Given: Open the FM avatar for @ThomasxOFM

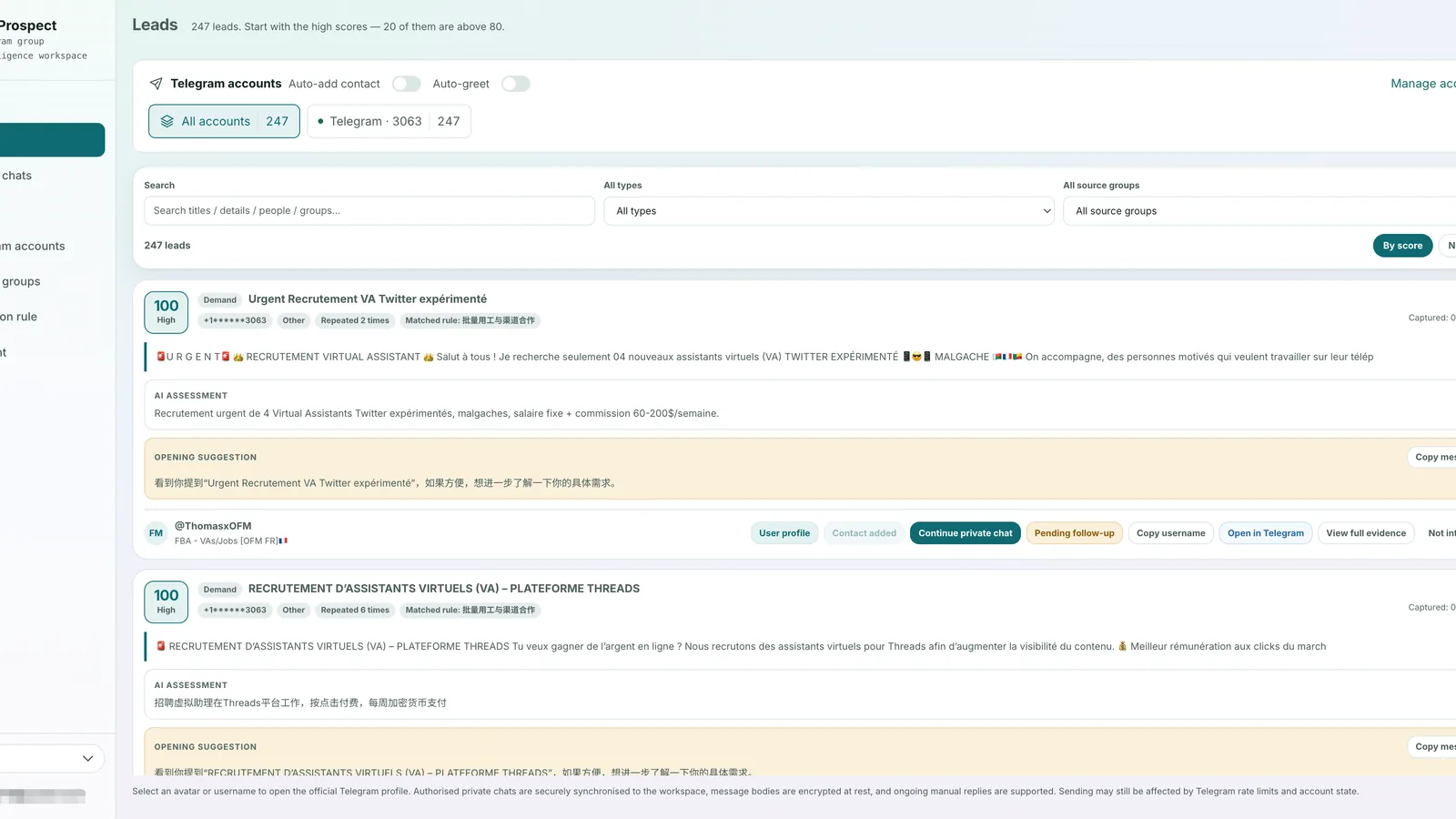Looking at the screenshot, I should point(157,533).
